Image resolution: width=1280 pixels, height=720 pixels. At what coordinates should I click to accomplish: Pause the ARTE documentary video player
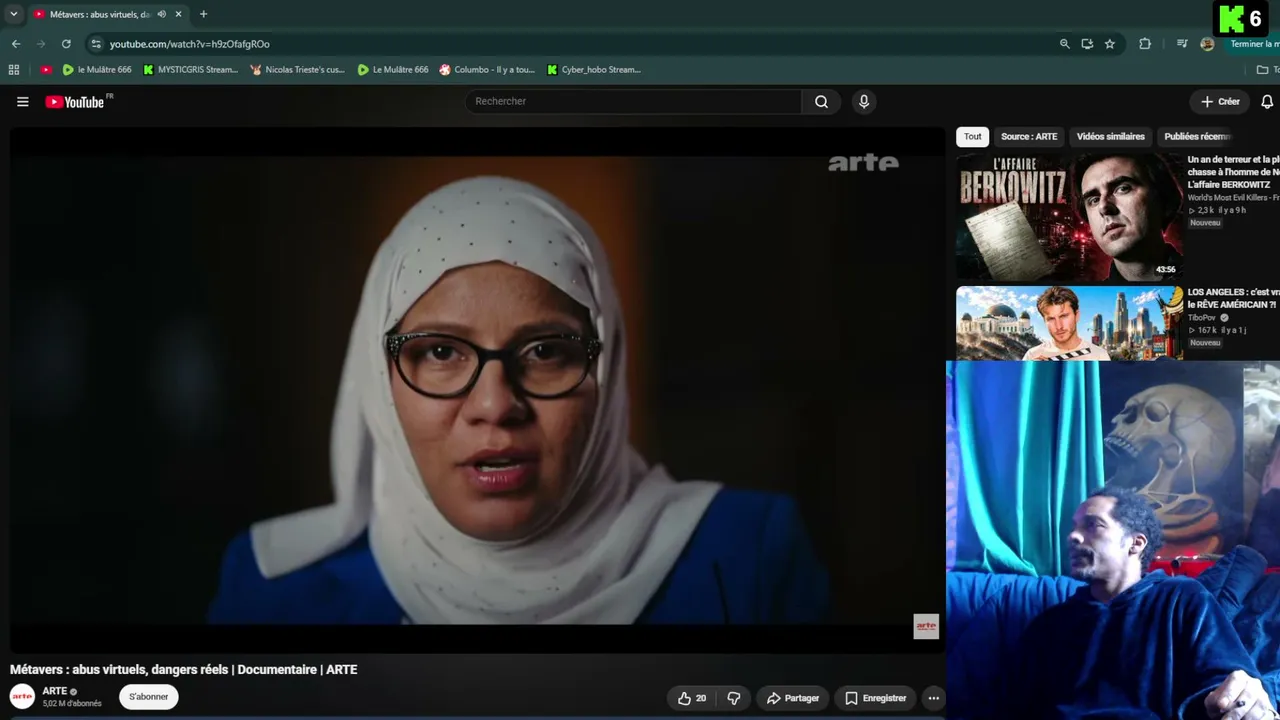(x=477, y=390)
